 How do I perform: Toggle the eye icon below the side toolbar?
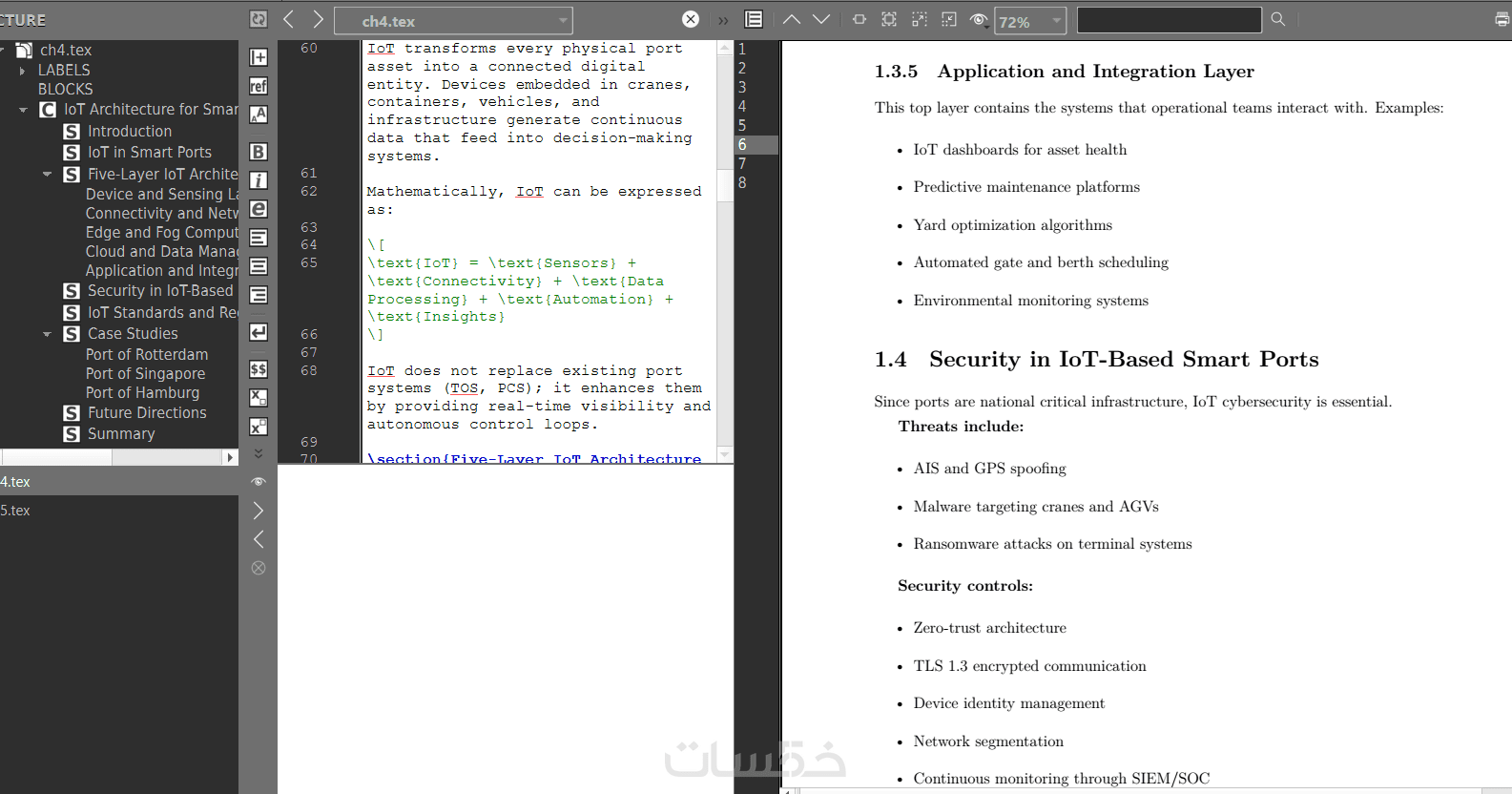coord(259,482)
